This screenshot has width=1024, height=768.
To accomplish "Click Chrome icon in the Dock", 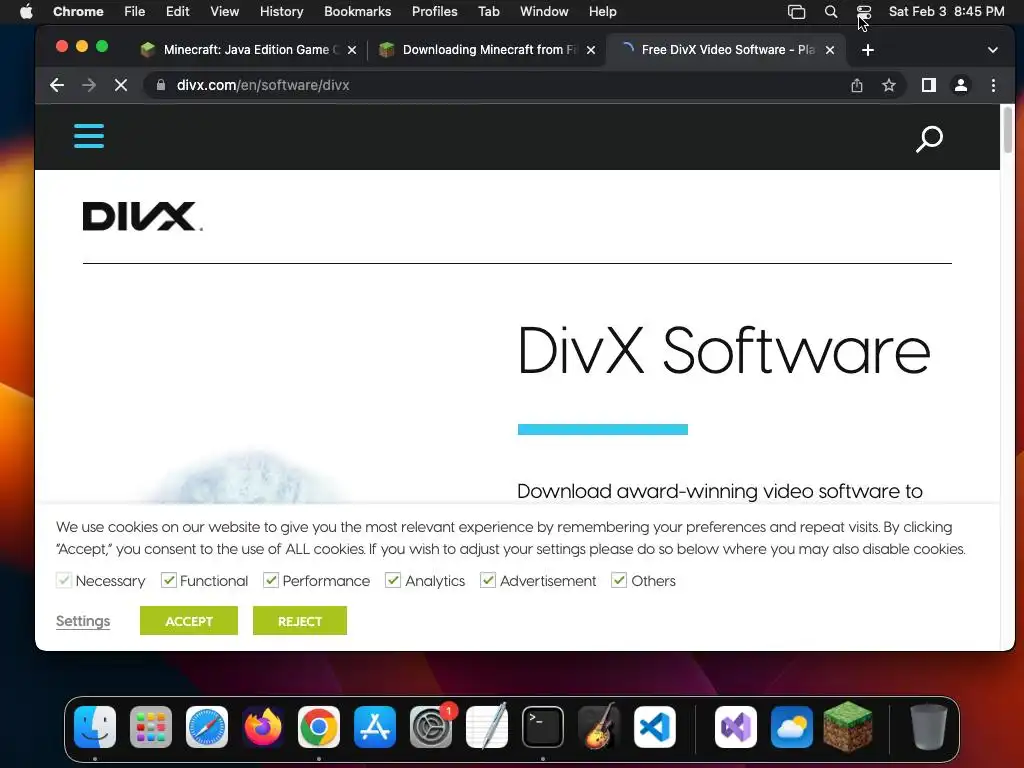I will point(319,726).
